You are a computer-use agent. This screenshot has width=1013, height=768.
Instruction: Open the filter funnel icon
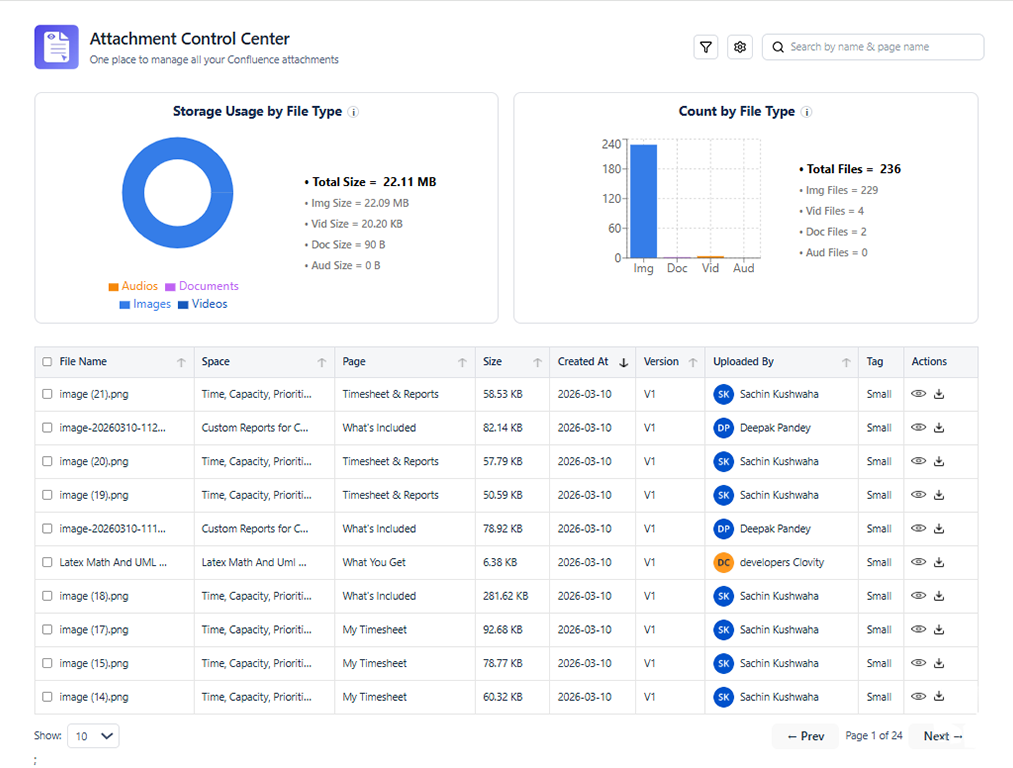tap(705, 47)
